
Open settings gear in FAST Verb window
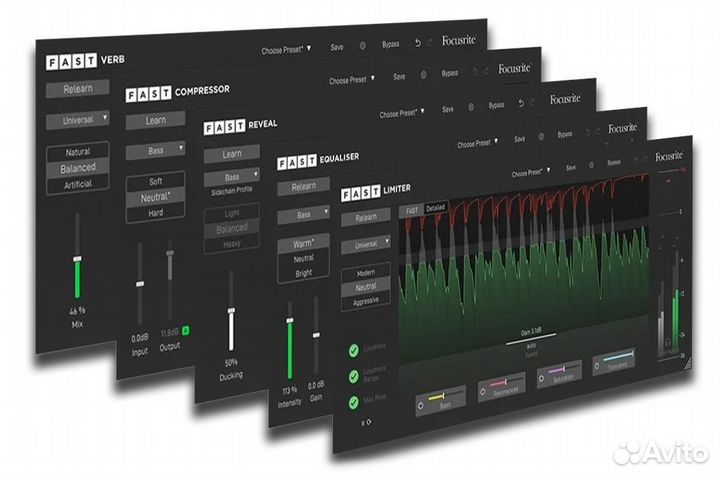[x=362, y=45]
